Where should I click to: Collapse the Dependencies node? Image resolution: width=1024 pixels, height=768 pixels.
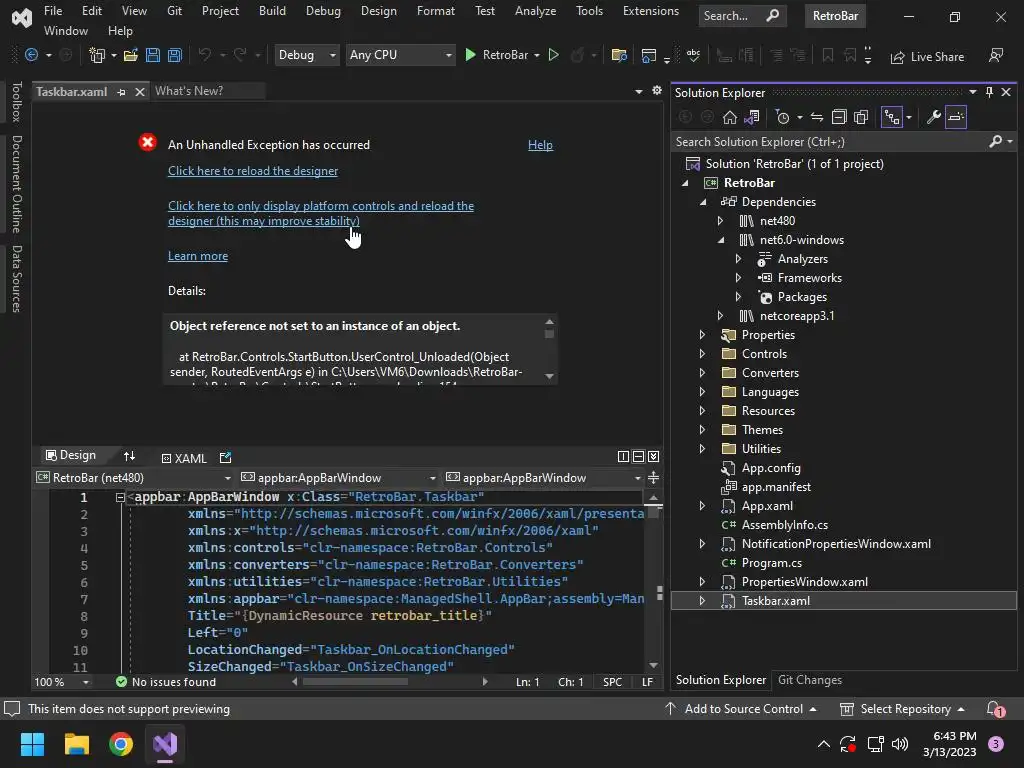pos(703,202)
